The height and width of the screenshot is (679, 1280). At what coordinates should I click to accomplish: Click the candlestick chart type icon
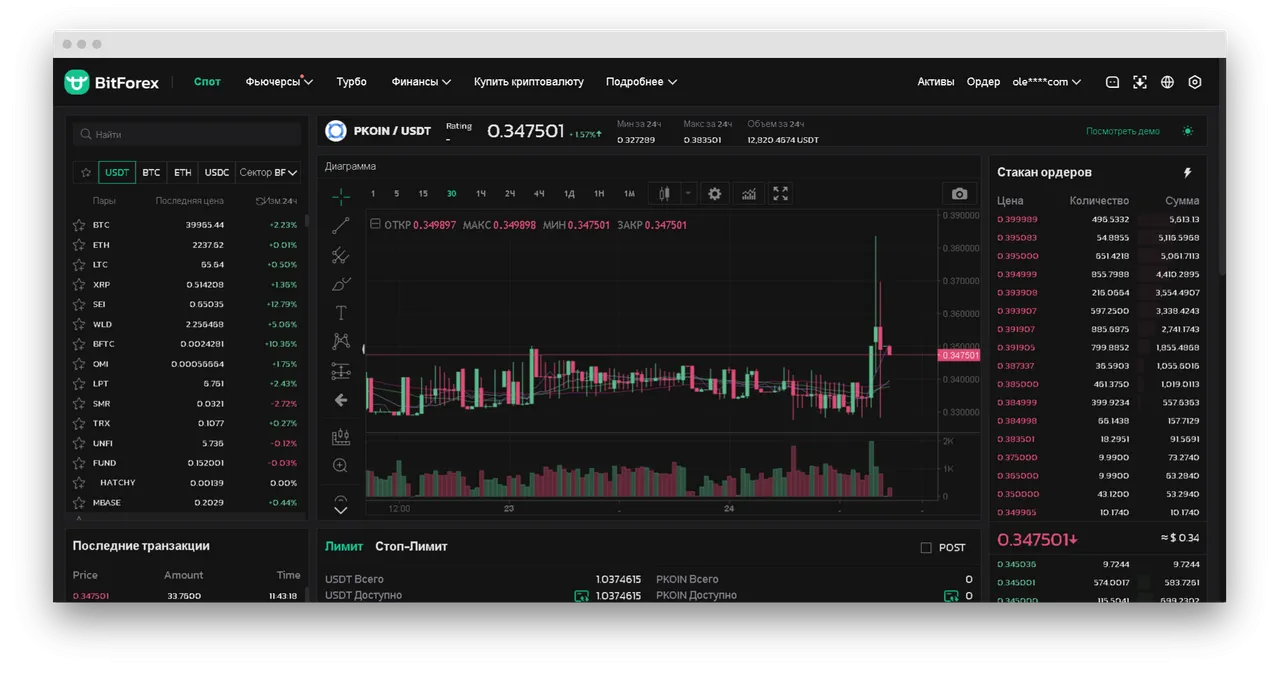point(664,194)
